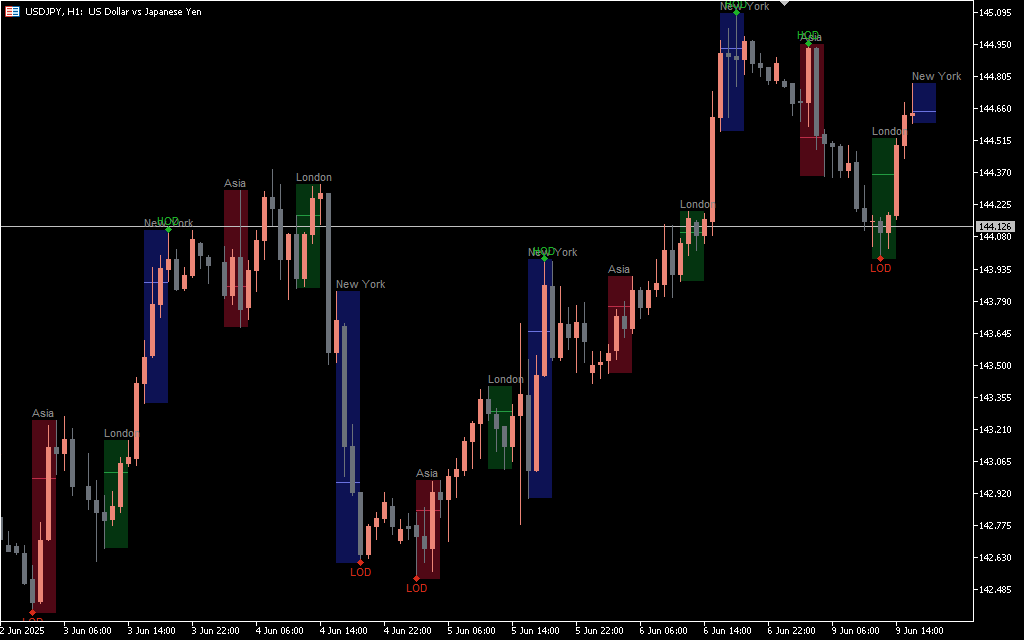
Task: Click the 144.126 current price tag
Action: pos(996,227)
